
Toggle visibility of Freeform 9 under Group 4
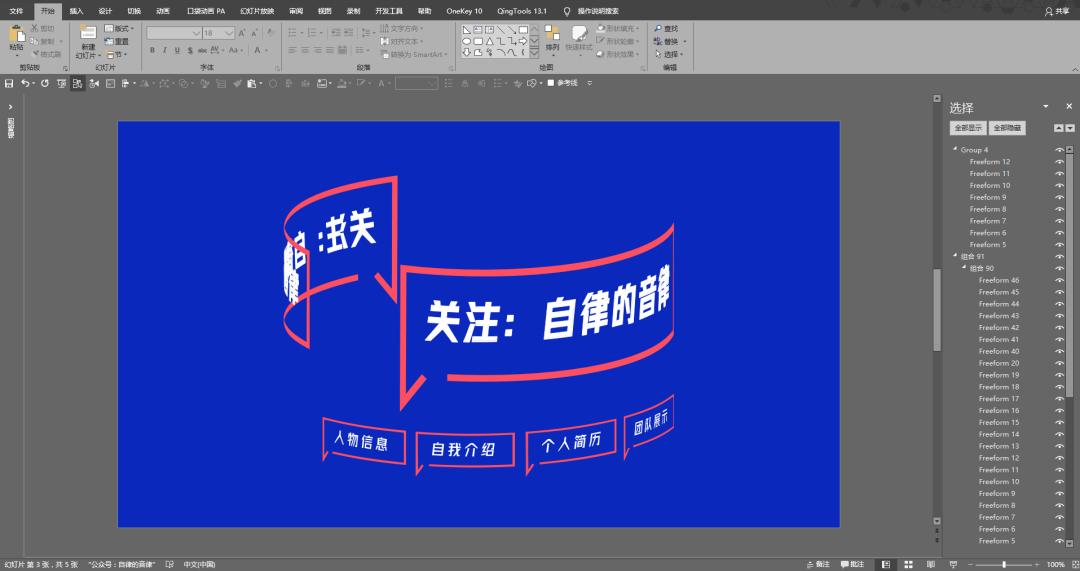1059,197
